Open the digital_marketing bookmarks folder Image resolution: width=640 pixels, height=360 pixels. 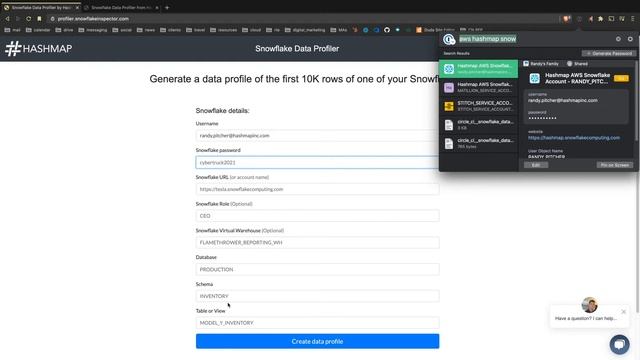(x=305, y=30)
